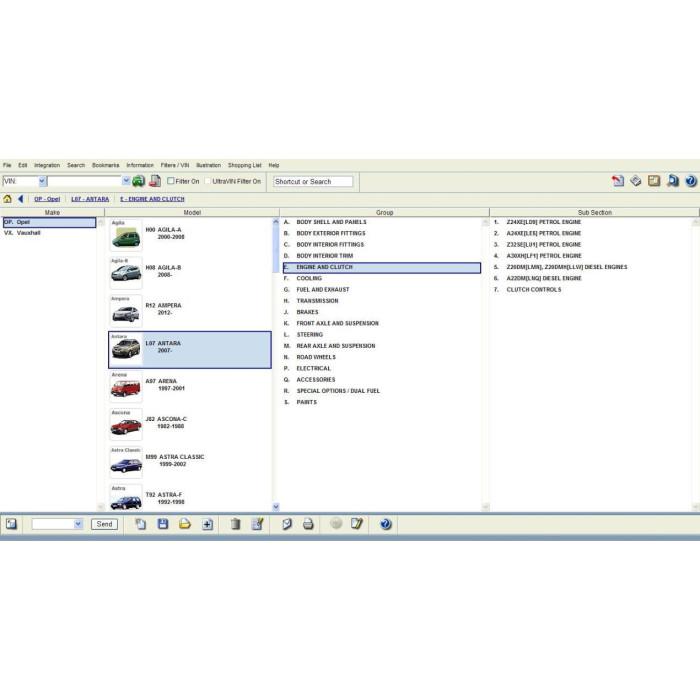The width and height of the screenshot is (700, 700).
Task: Click the green VIN lookup car icon
Action: tap(138, 181)
